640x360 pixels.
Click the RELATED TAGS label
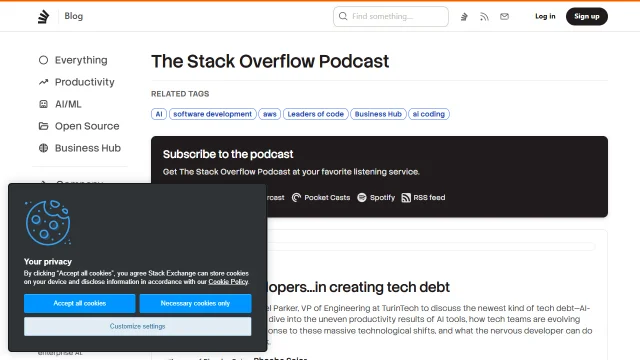coord(180,94)
